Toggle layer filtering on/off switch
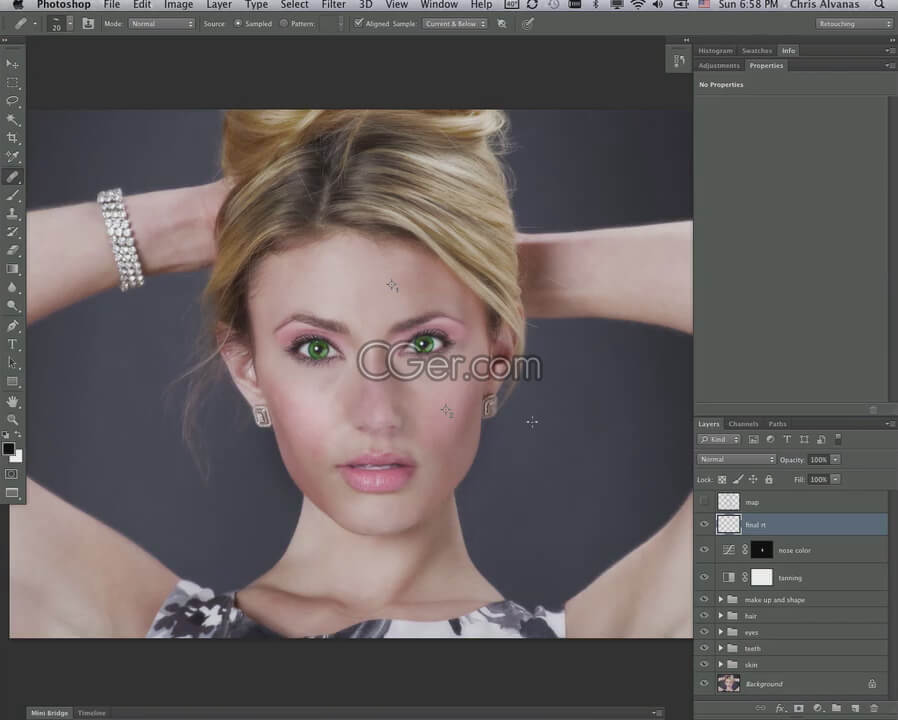Viewport: 898px width, 720px height. point(838,439)
